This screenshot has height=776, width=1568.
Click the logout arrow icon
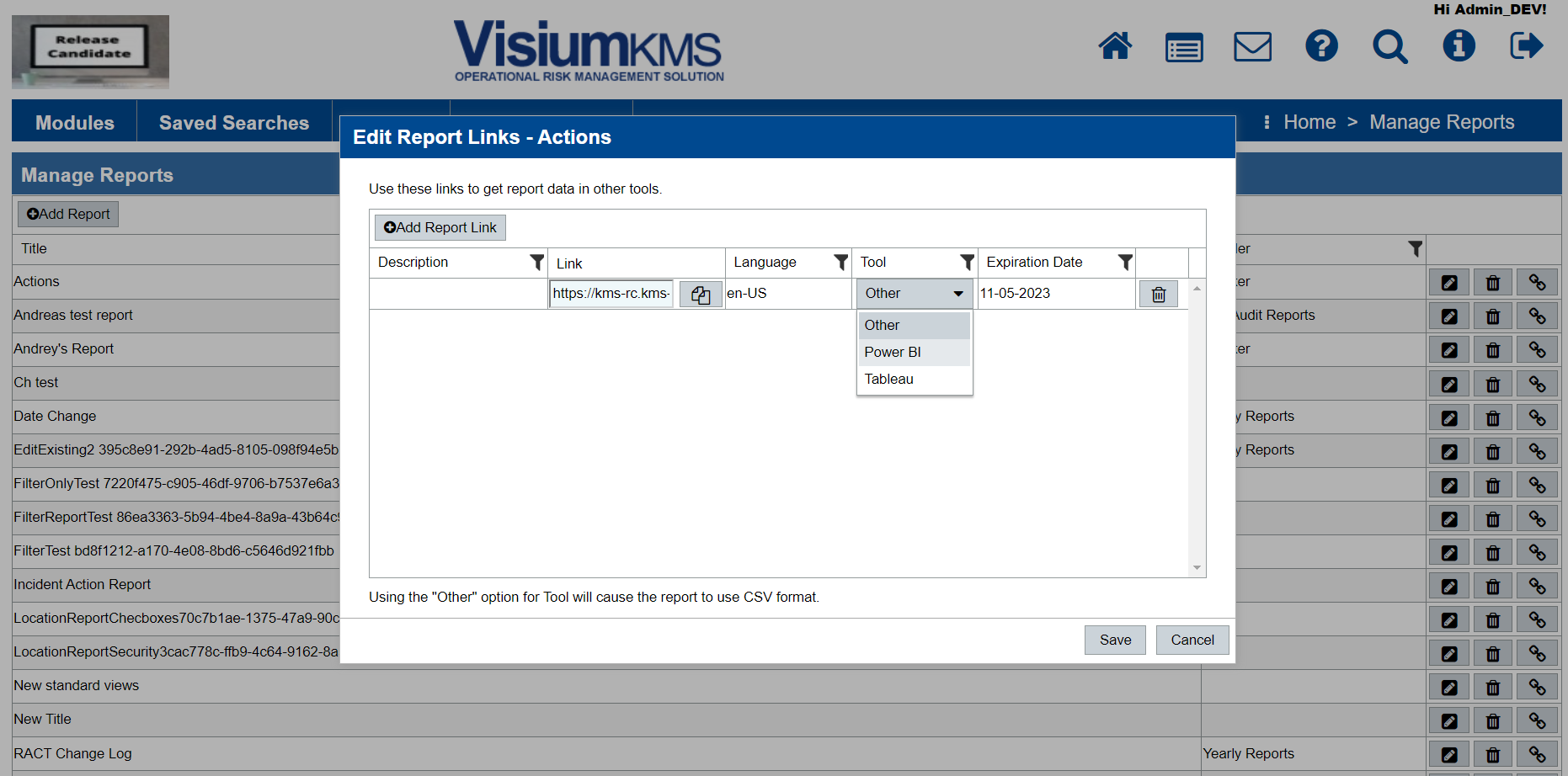click(1527, 45)
